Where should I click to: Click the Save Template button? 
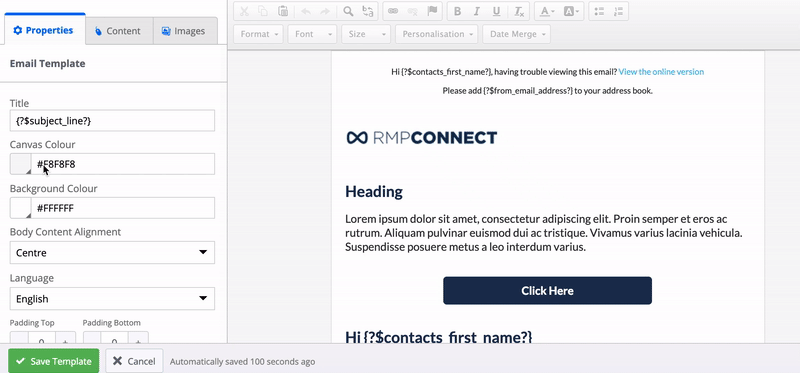(x=54, y=361)
